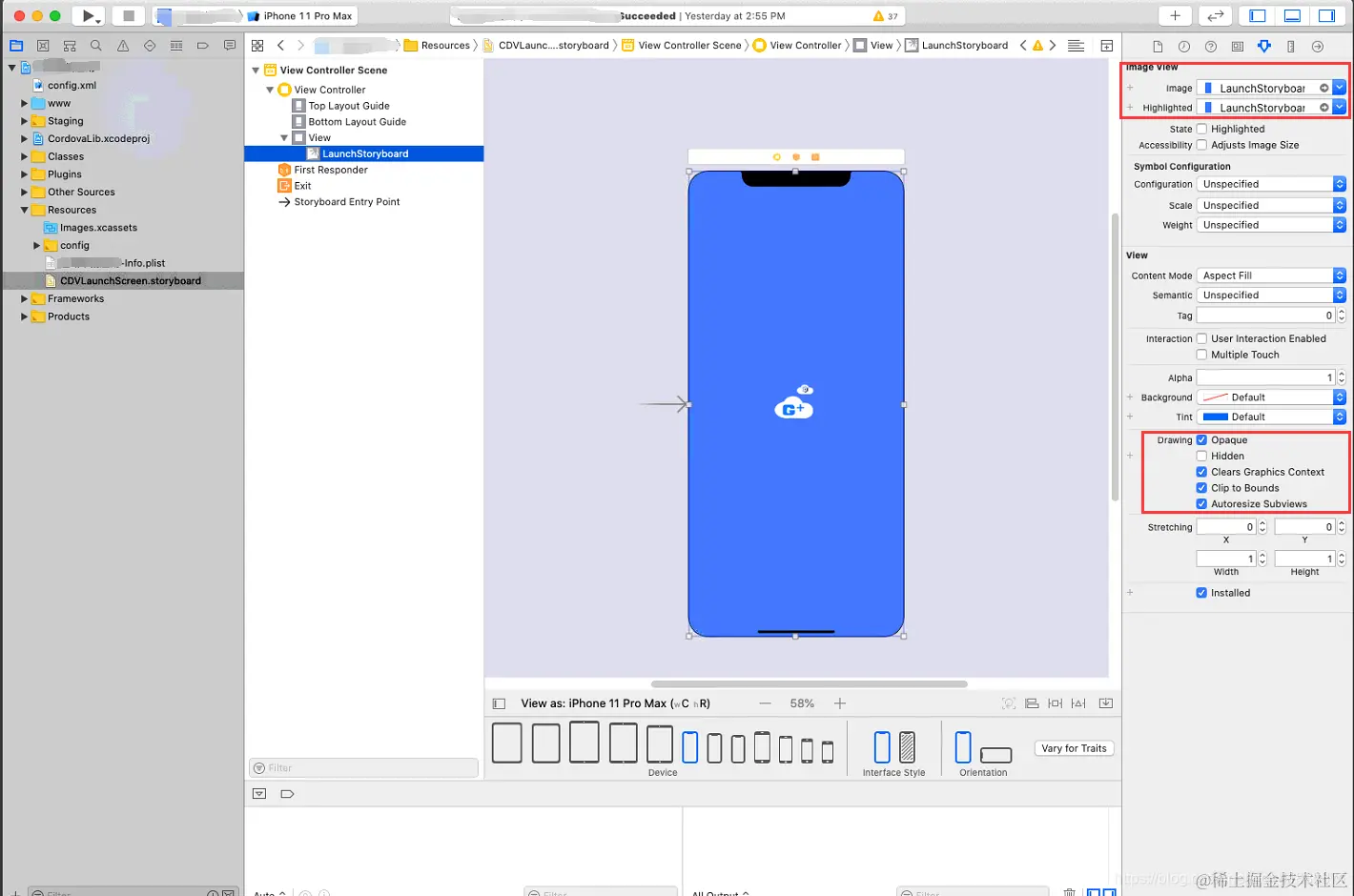Toggle the bottom debug area

pos(1292,15)
